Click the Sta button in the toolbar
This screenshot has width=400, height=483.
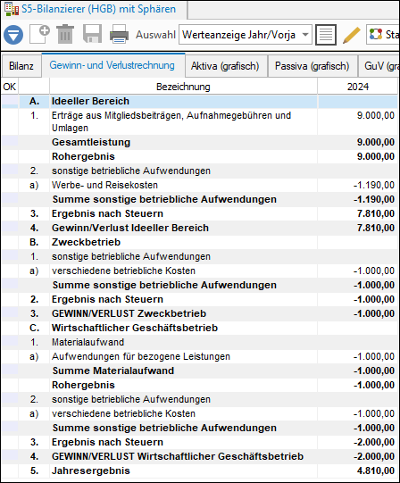[383, 34]
